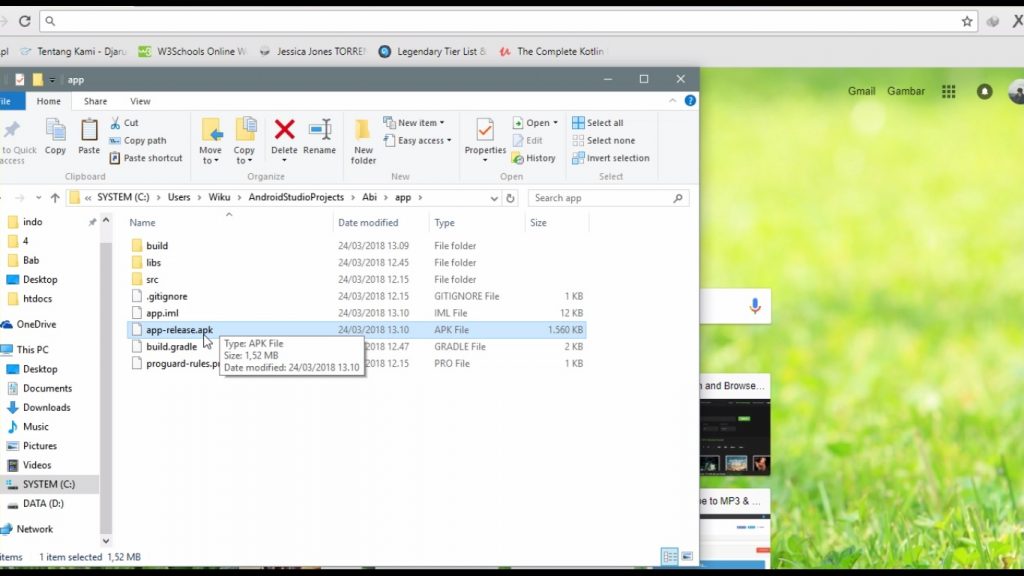
Task: Switch to the View ribbon tab
Action: tap(140, 101)
